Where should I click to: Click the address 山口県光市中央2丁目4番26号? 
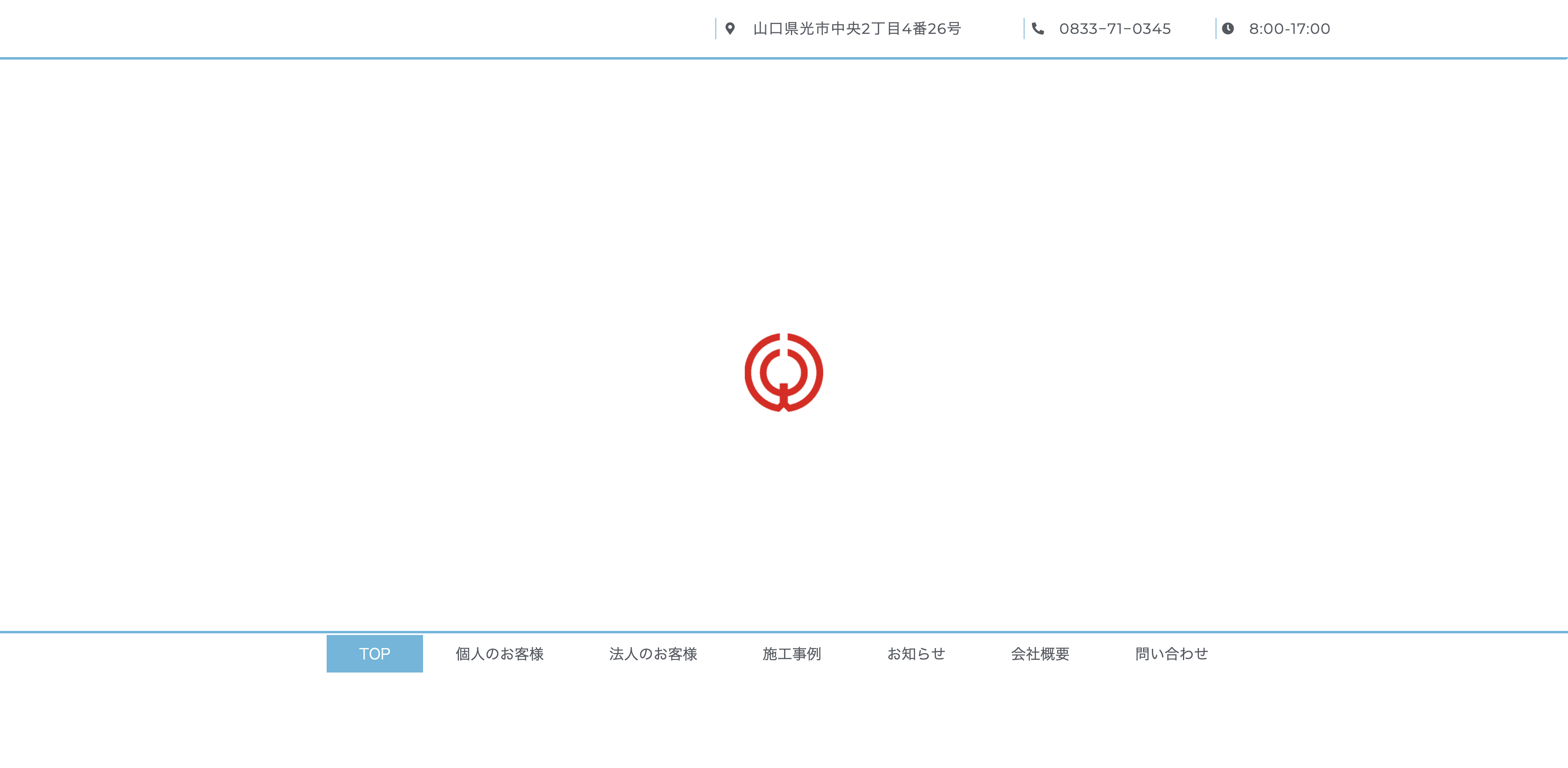tap(857, 29)
